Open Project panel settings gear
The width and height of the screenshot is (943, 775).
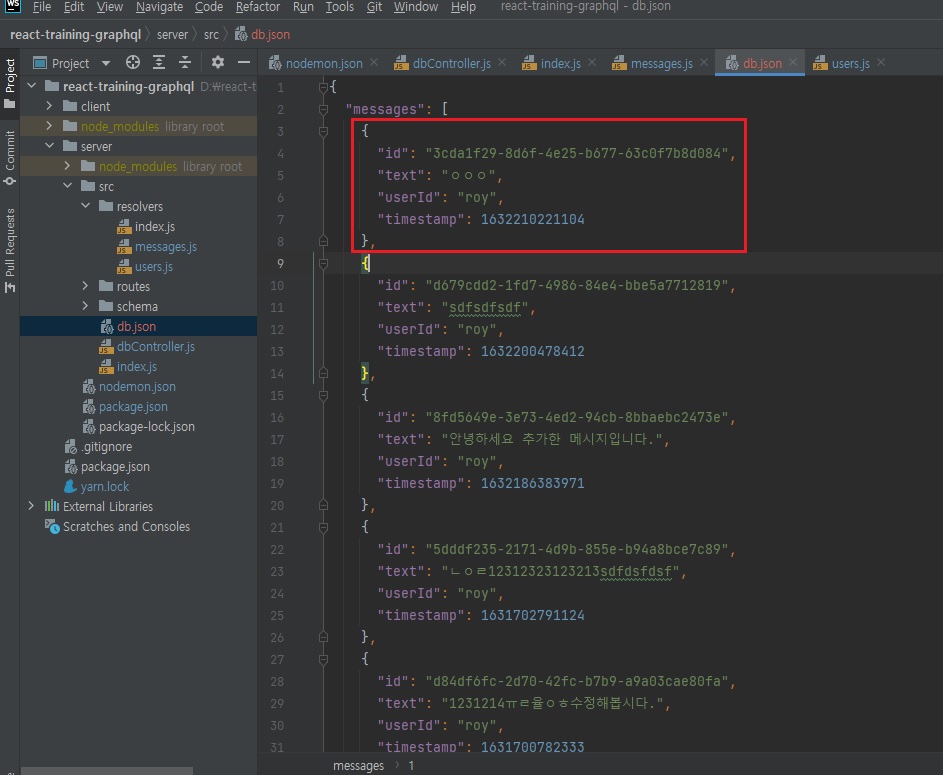218,63
